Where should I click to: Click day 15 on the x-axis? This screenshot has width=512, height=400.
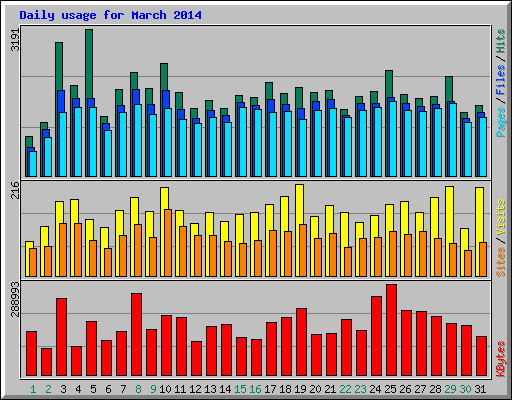[240, 389]
